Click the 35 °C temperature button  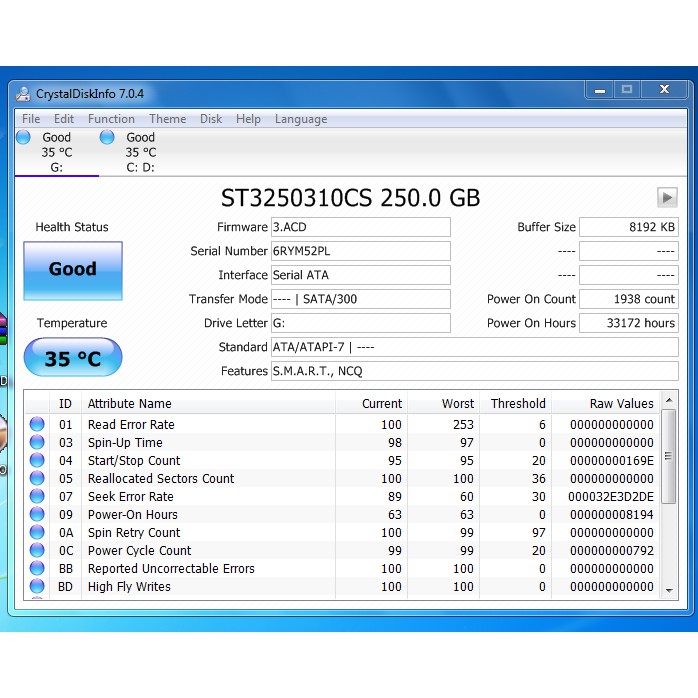(x=73, y=358)
